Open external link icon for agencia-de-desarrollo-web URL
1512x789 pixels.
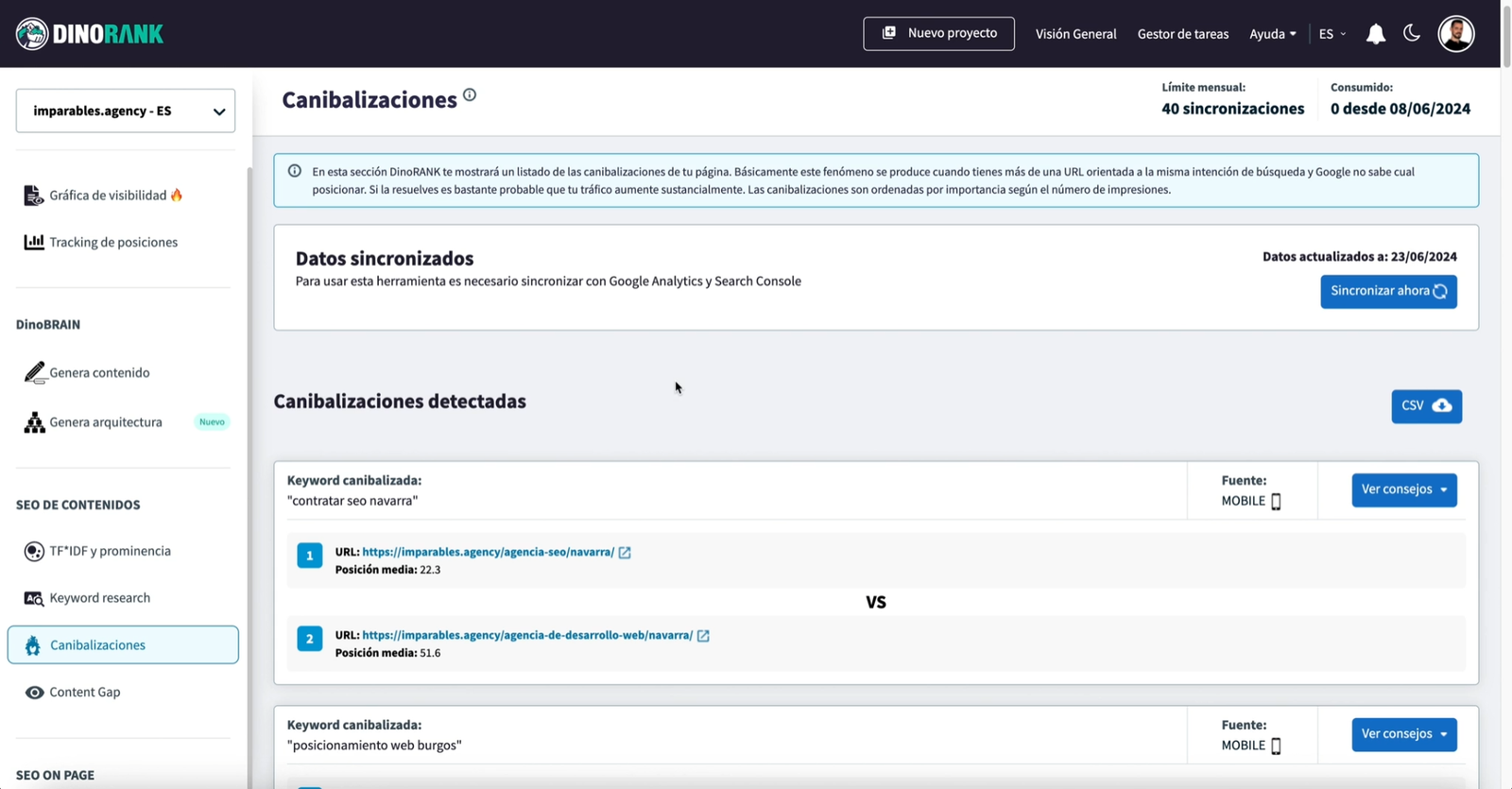click(x=703, y=636)
